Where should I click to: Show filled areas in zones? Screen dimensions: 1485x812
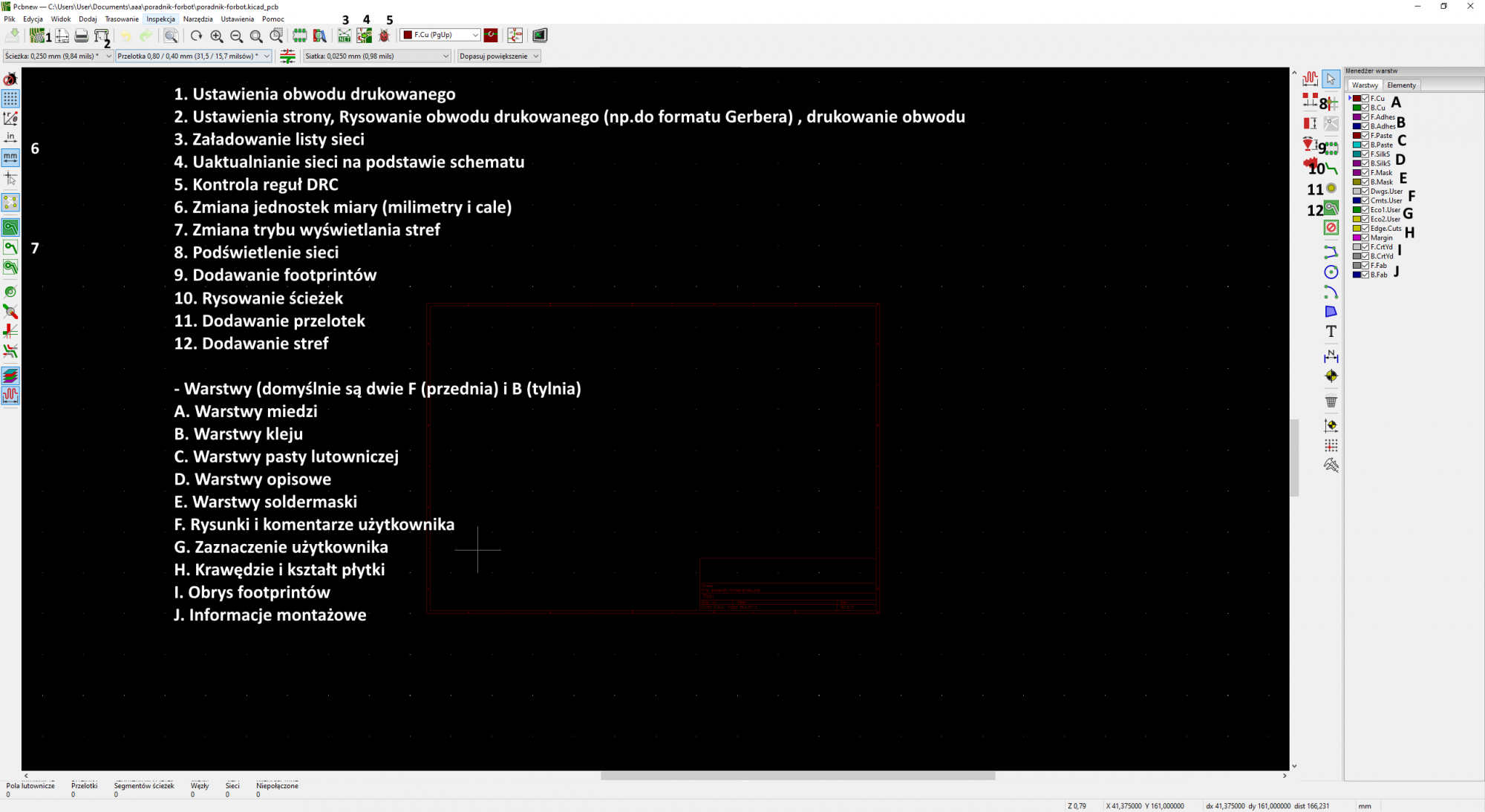(10, 227)
